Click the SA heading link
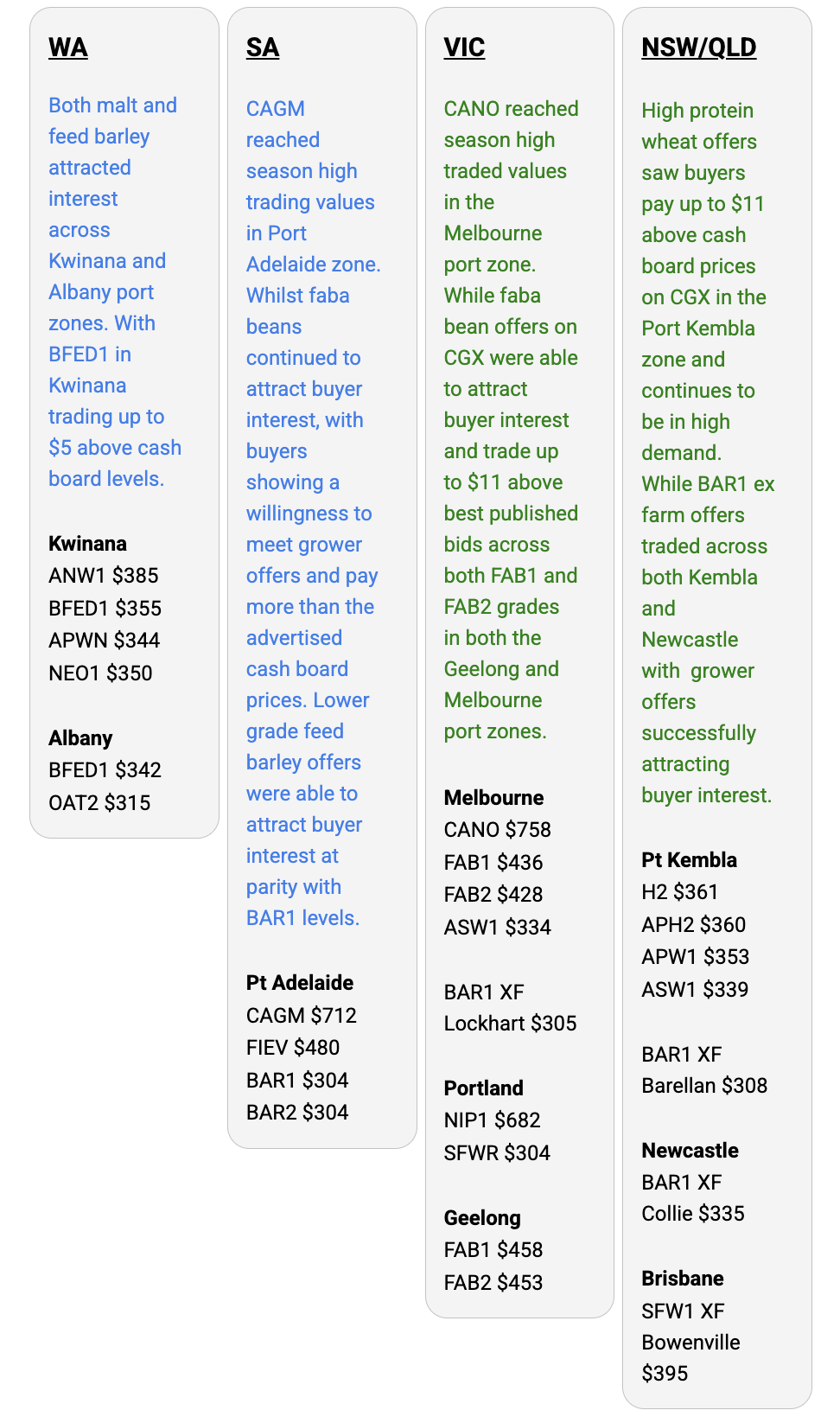The width and height of the screenshot is (840, 1423). coord(262,48)
